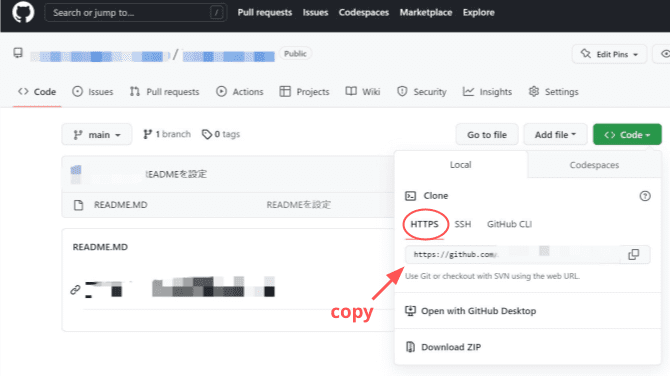Click the GitHub Desktop icon
This screenshot has width=670, height=376.
pos(410,311)
